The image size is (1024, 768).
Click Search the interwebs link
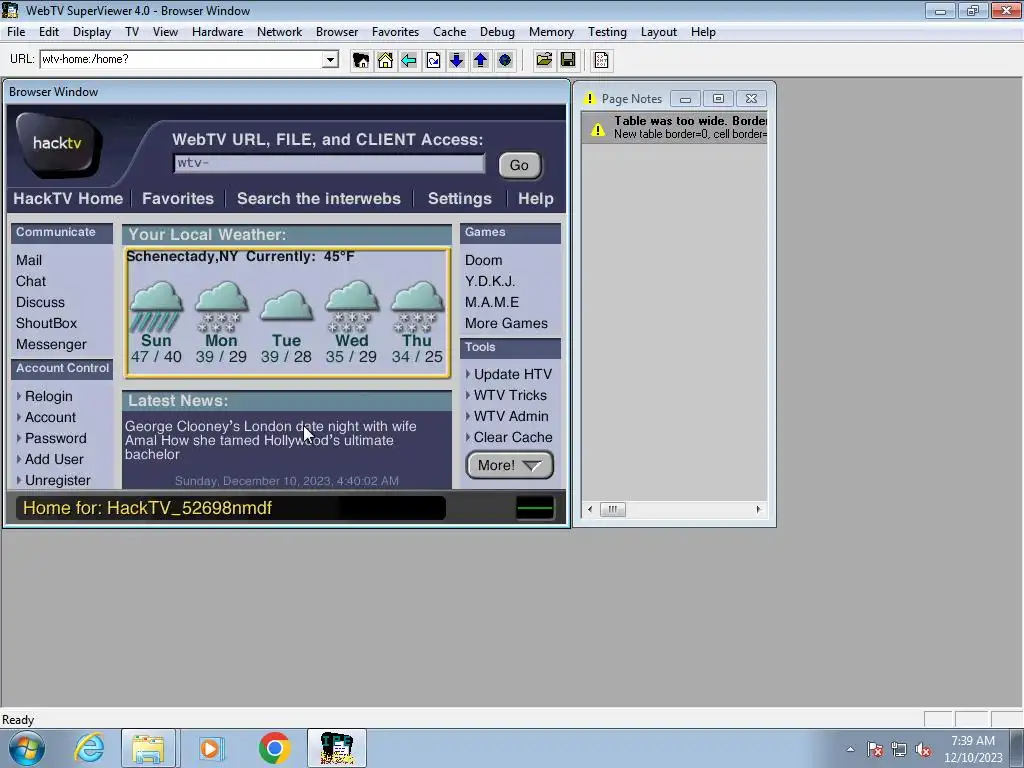tap(319, 199)
